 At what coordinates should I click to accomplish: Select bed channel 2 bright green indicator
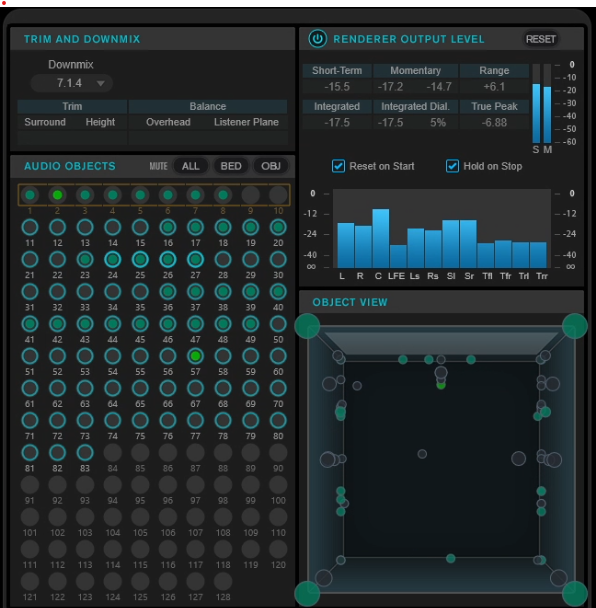coord(57,195)
